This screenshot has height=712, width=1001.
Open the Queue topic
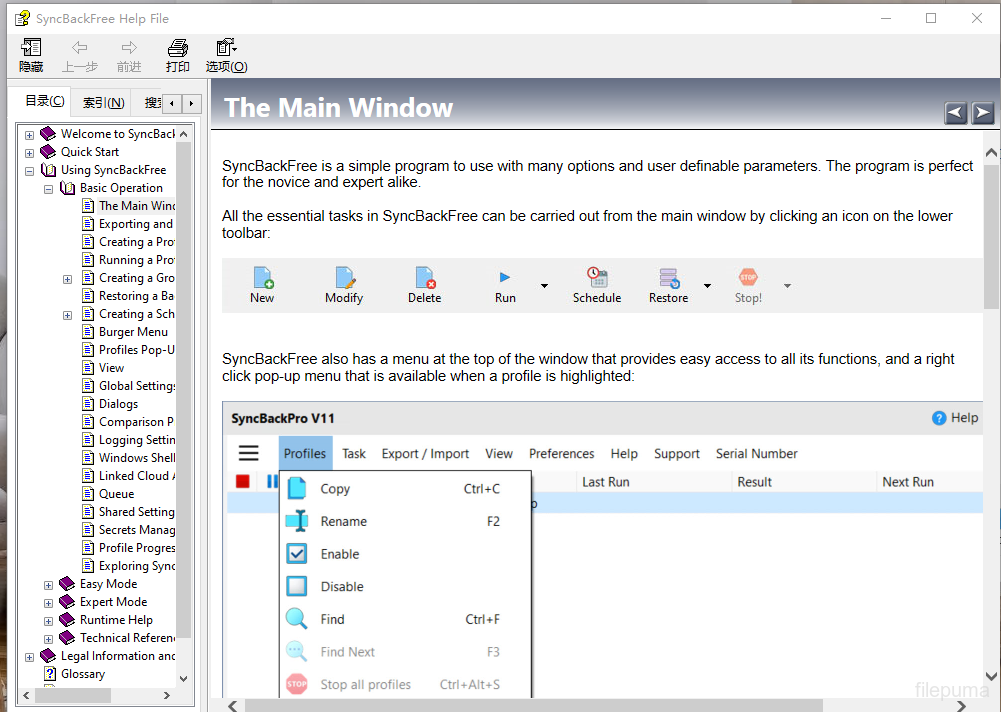[x=116, y=494]
